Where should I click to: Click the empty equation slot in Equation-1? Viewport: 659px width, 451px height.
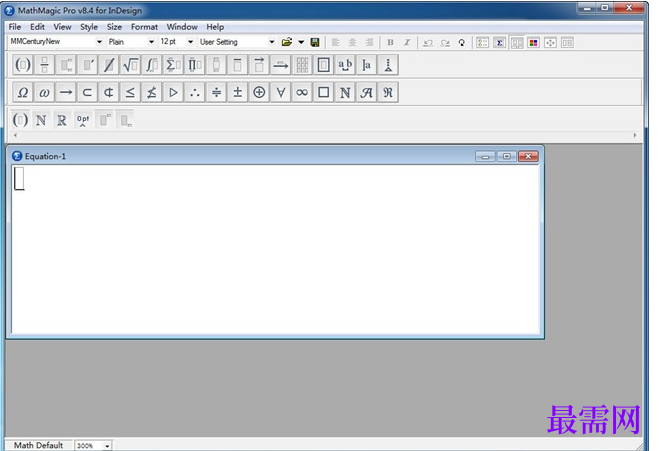19,178
